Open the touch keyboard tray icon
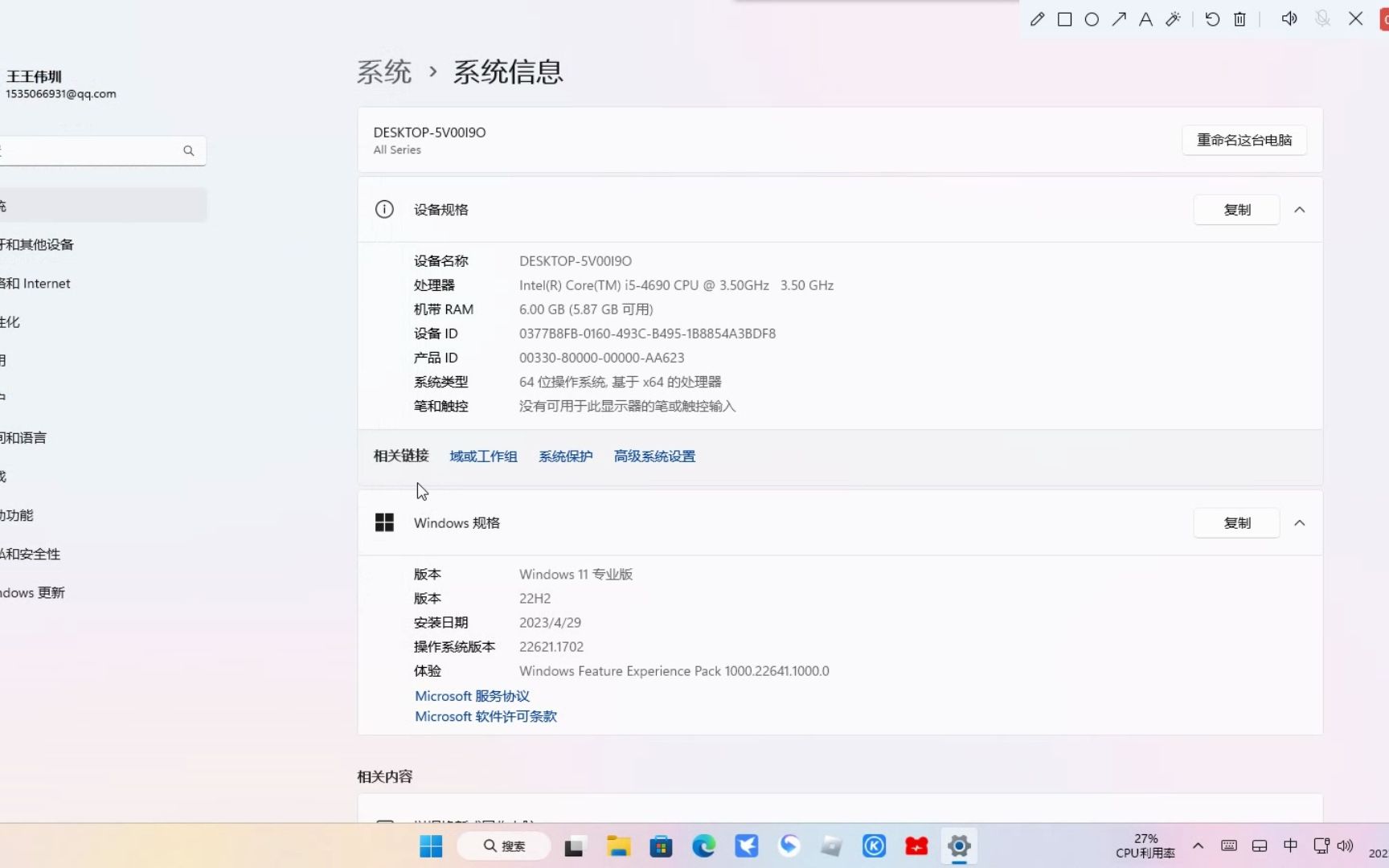The height and width of the screenshot is (868, 1389). coord(1229,845)
